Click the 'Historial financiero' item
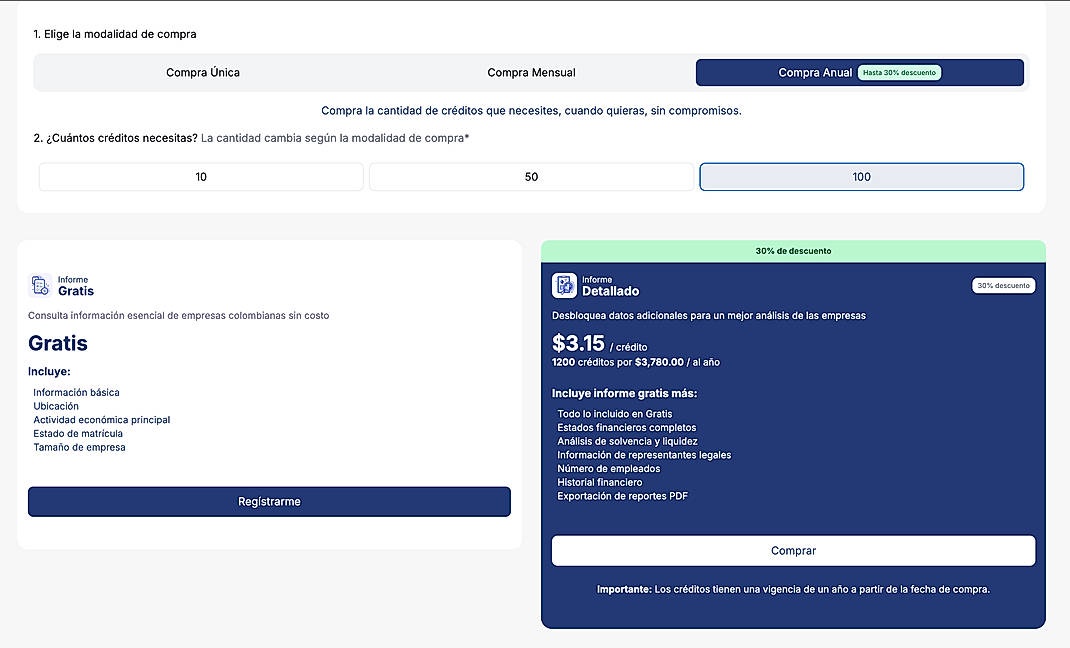The image size is (1070, 648). tap(600, 482)
